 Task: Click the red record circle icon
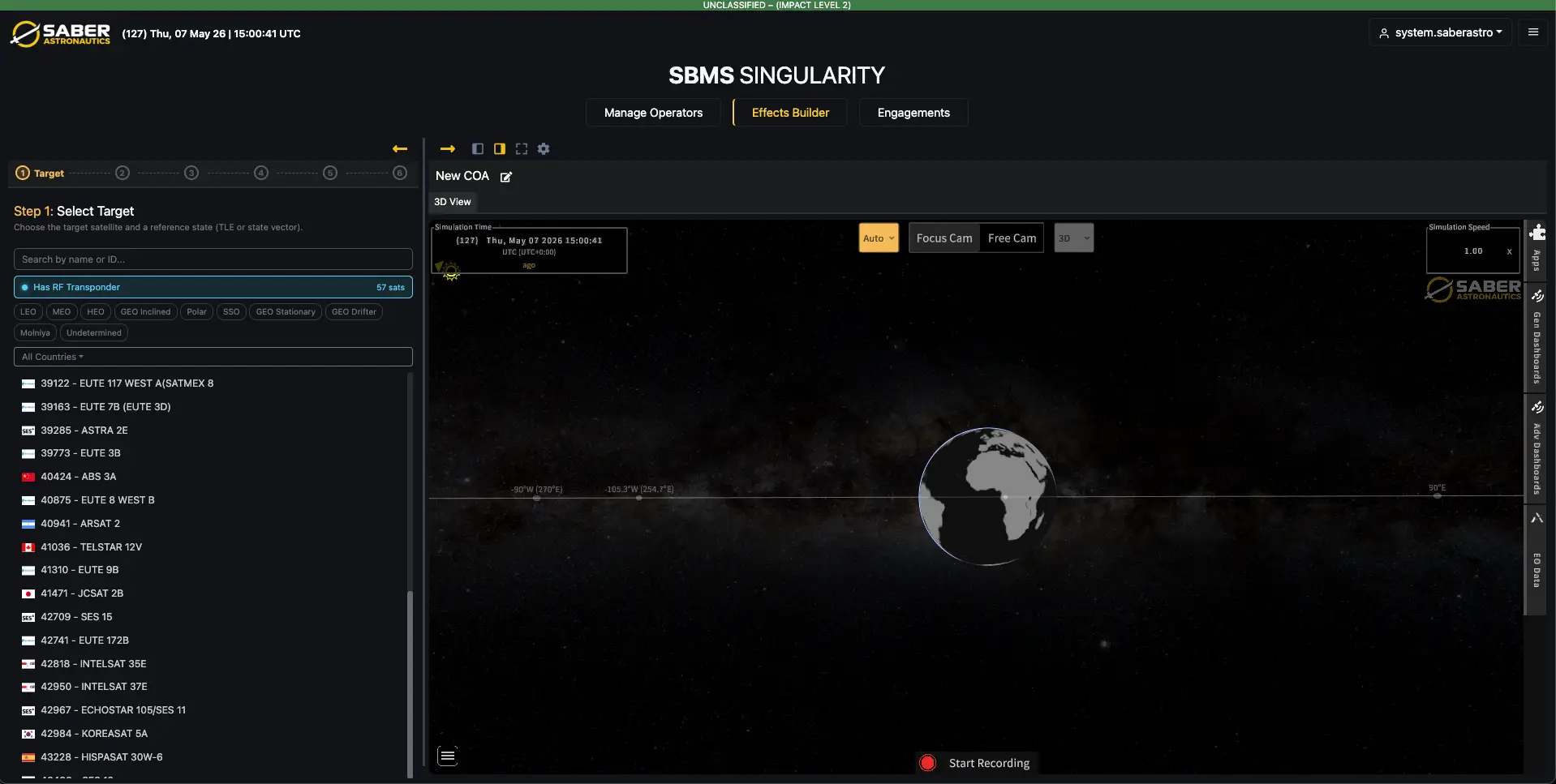tap(928, 763)
